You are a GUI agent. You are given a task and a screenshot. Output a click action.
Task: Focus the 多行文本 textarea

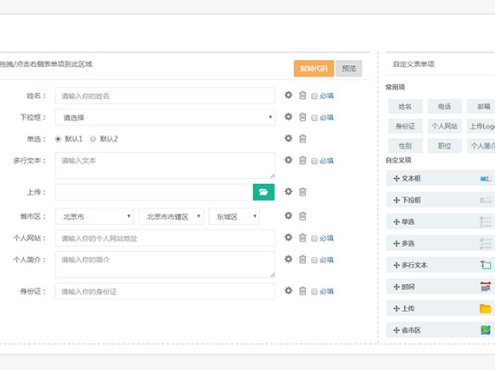[x=165, y=165]
